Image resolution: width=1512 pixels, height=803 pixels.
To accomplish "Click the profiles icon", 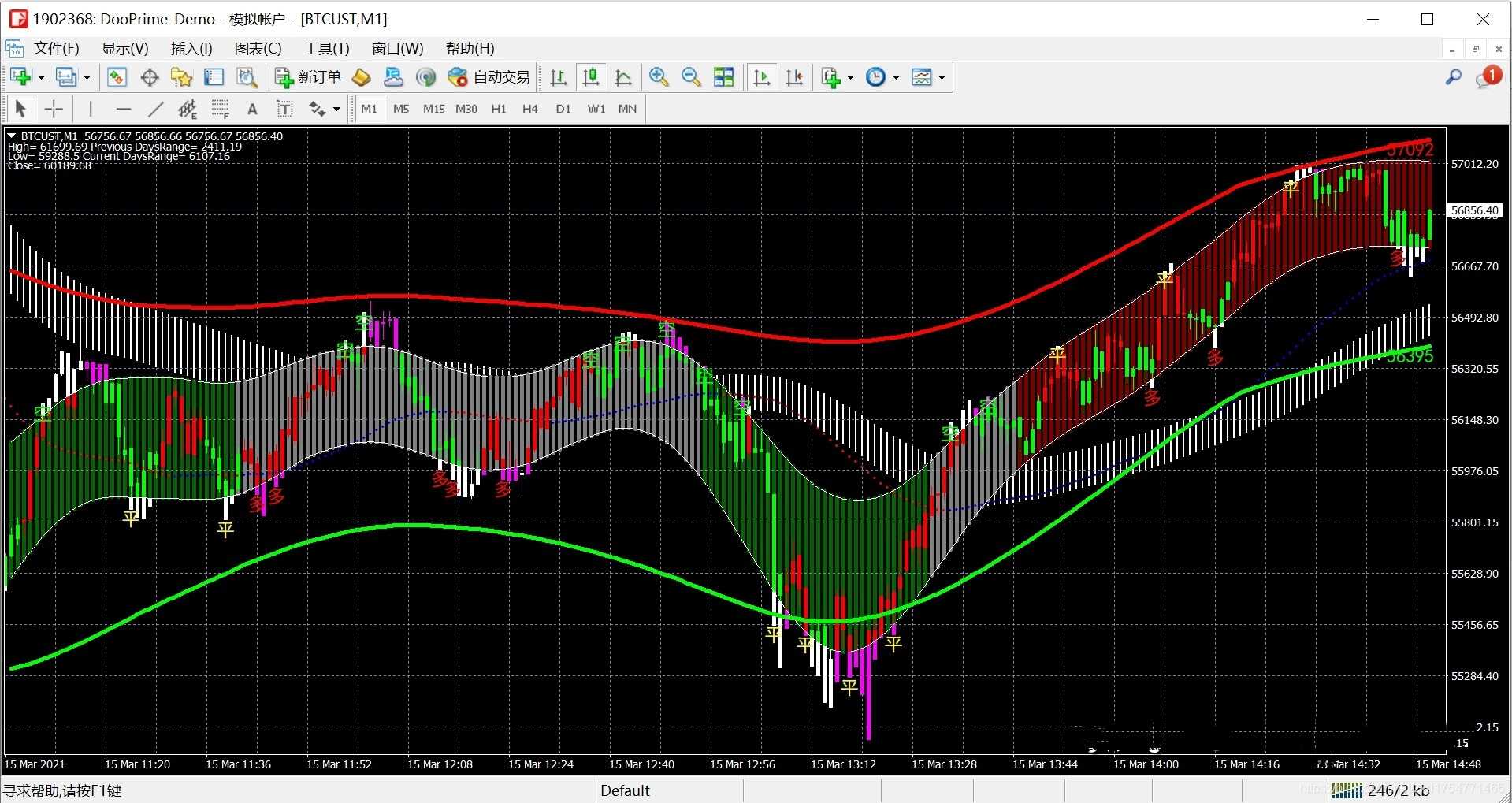I will pos(66,77).
